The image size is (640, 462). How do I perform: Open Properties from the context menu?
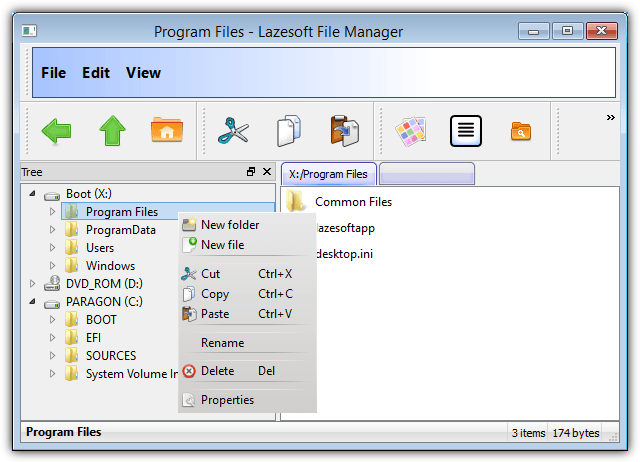(245, 400)
